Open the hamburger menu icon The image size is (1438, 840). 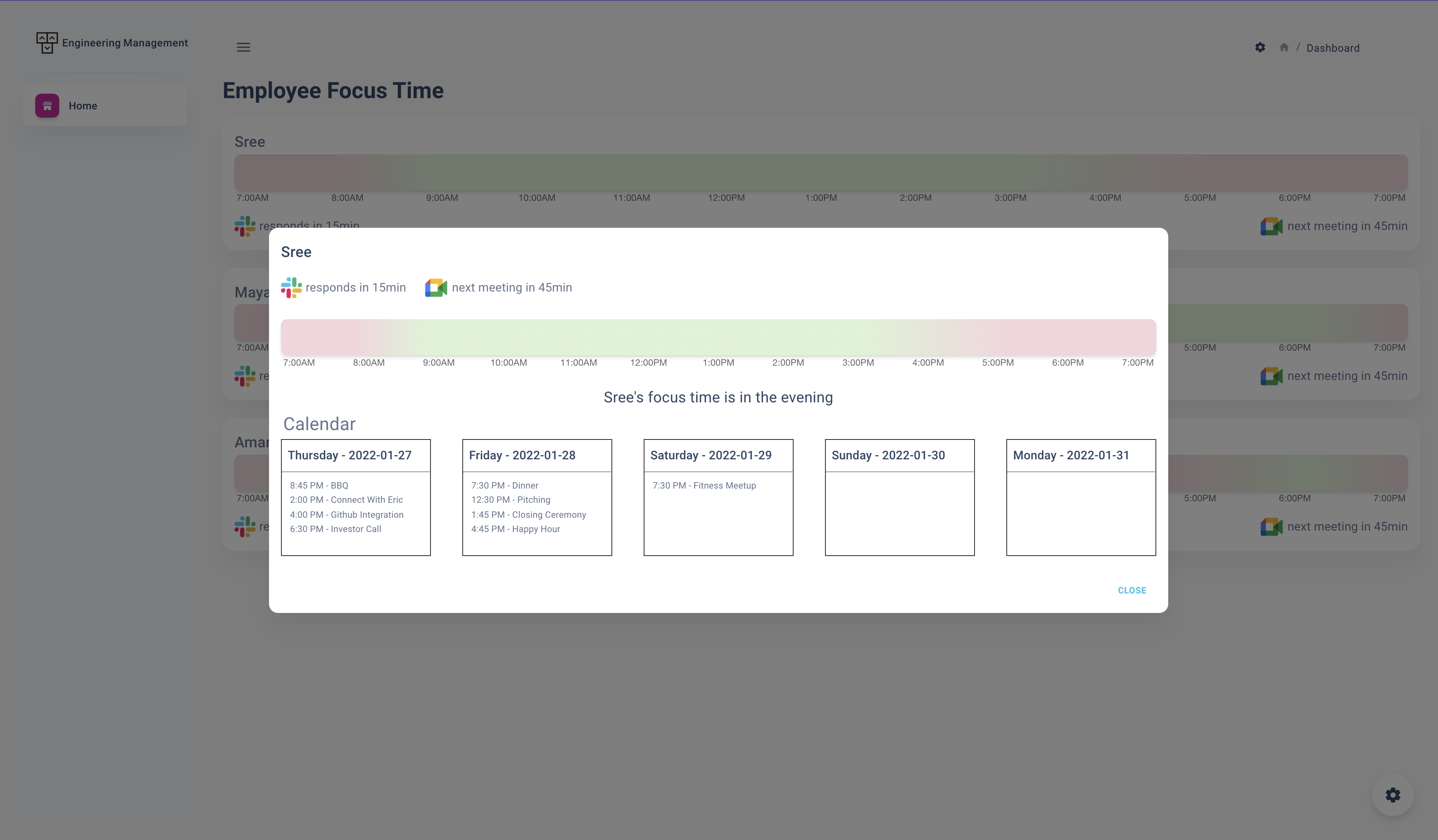coord(243,47)
